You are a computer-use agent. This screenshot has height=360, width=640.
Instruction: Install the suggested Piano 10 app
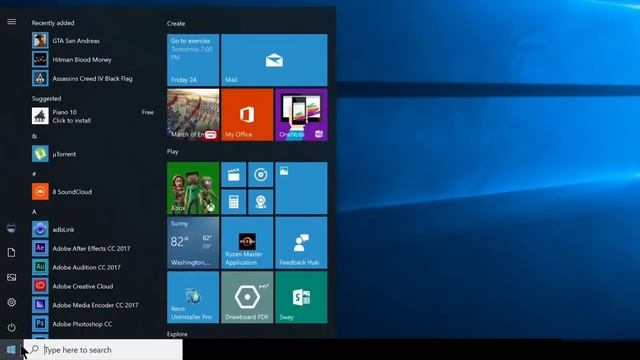pyautogui.click(x=93, y=116)
